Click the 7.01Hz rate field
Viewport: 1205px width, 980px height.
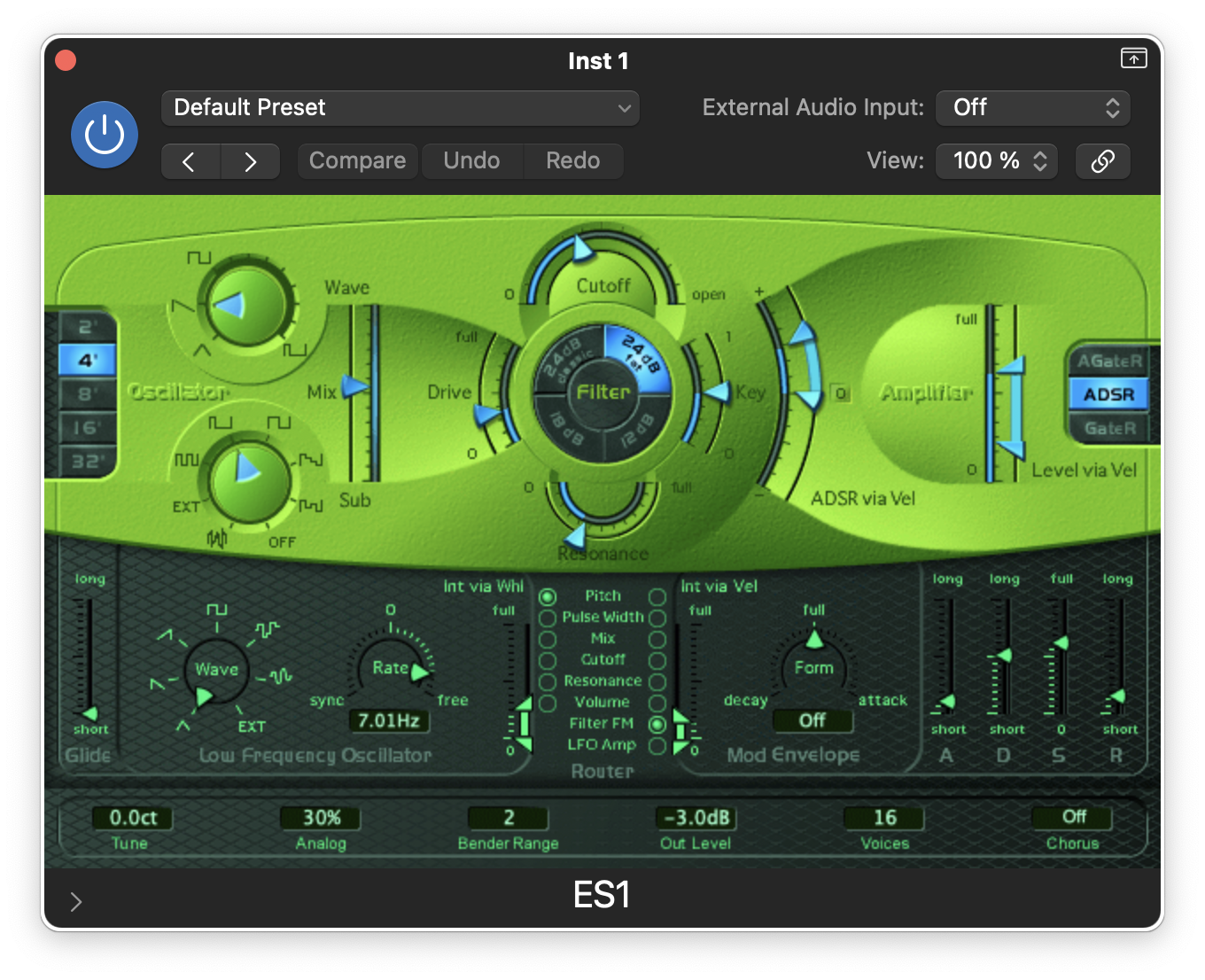point(389,720)
